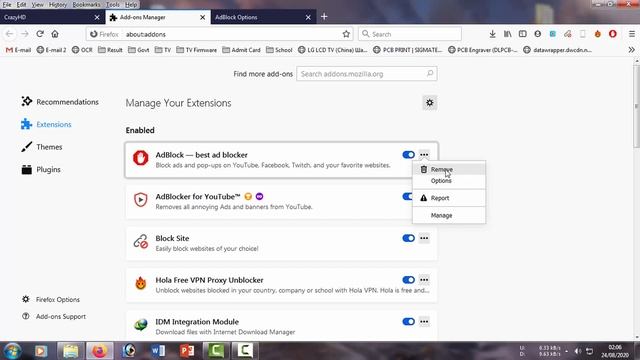The width and height of the screenshot is (640, 360).
Task: Open Themes in the sidebar
Action: [42, 147]
